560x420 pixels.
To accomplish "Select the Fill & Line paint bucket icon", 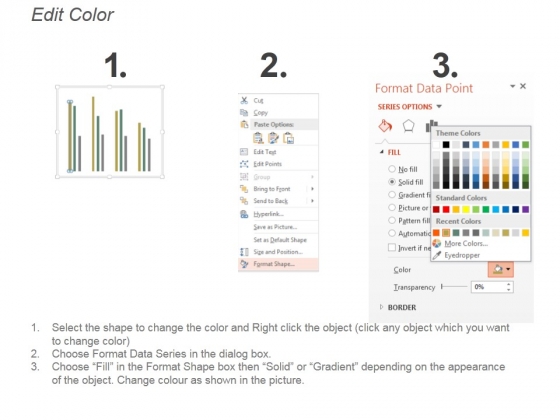I will click(x=385, y=126).
